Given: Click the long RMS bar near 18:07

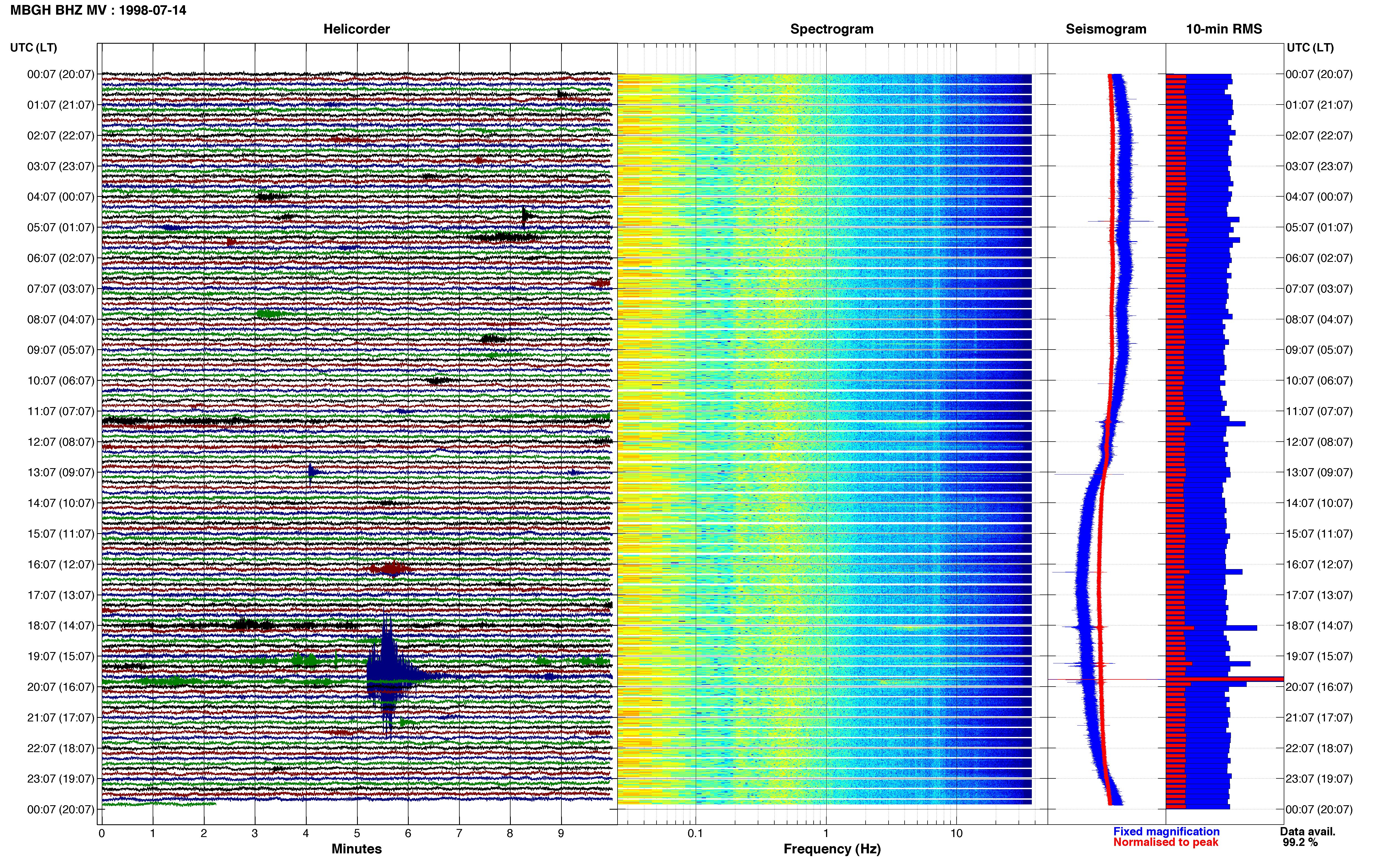Looking at the screenshot, I should (x=1211, y=628).
